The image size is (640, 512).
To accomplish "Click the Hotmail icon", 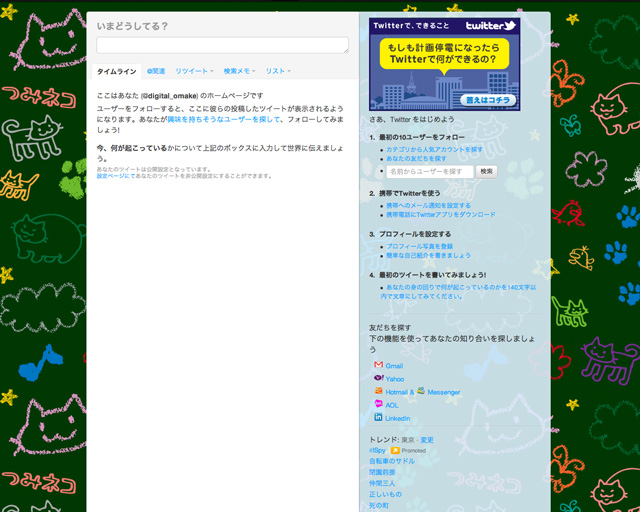I will pos(379,391).
